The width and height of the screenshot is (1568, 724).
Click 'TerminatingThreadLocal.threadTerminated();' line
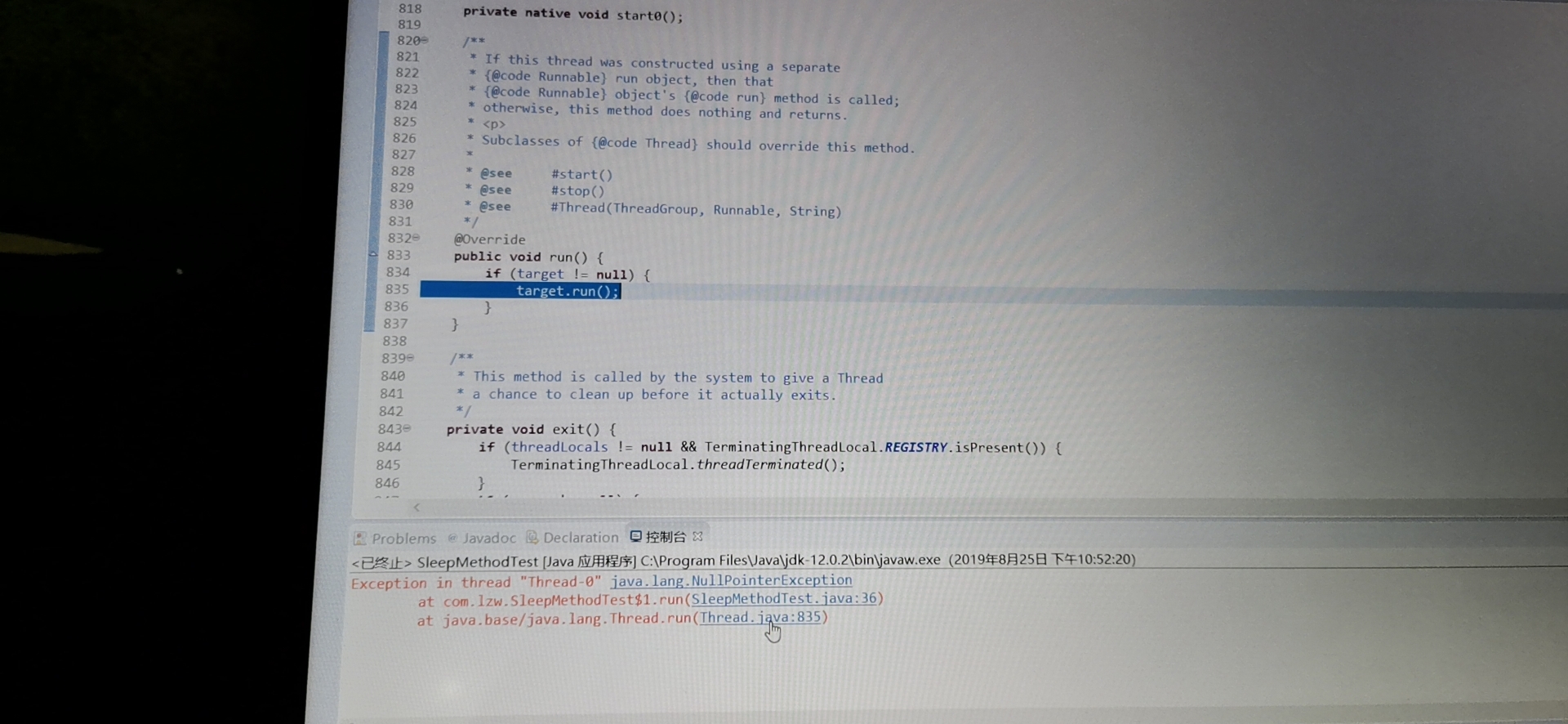pos(678,464)
